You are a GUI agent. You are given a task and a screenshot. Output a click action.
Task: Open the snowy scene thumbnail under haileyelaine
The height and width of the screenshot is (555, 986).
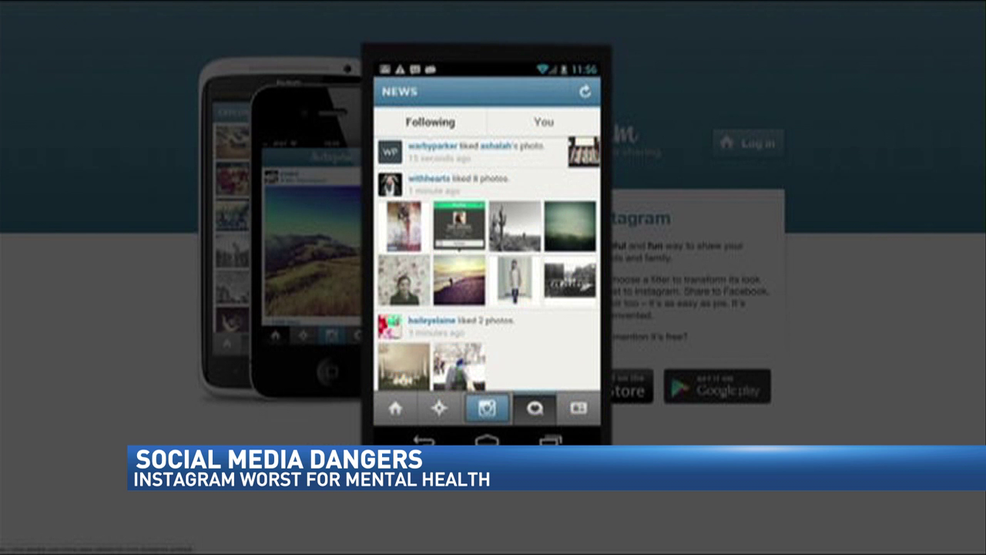click(459, 366)
